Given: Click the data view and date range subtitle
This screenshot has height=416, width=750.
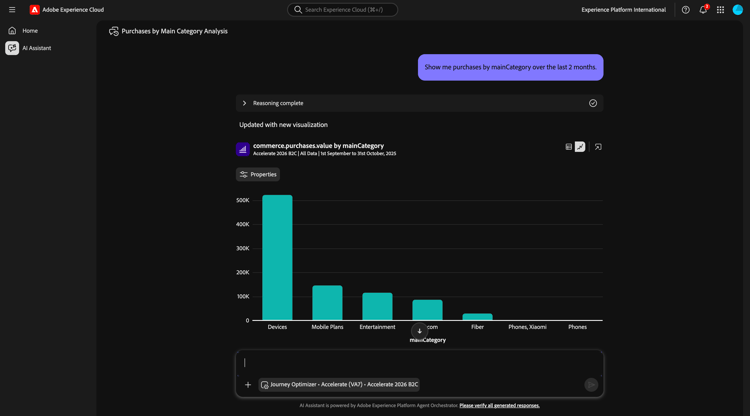Looking at the screenshot, I should click(x=324, y=153).
